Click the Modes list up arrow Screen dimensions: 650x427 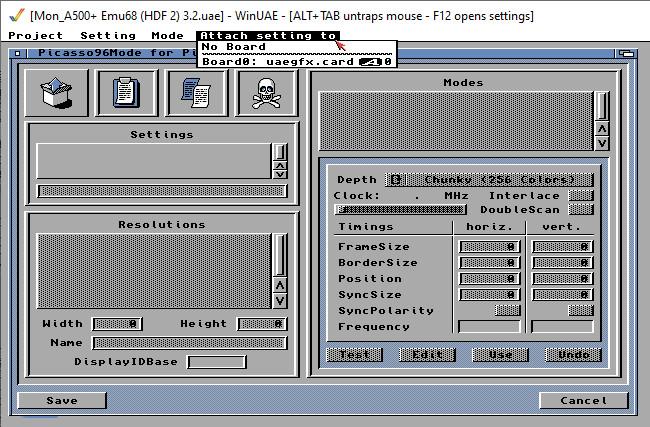point(602,129)
